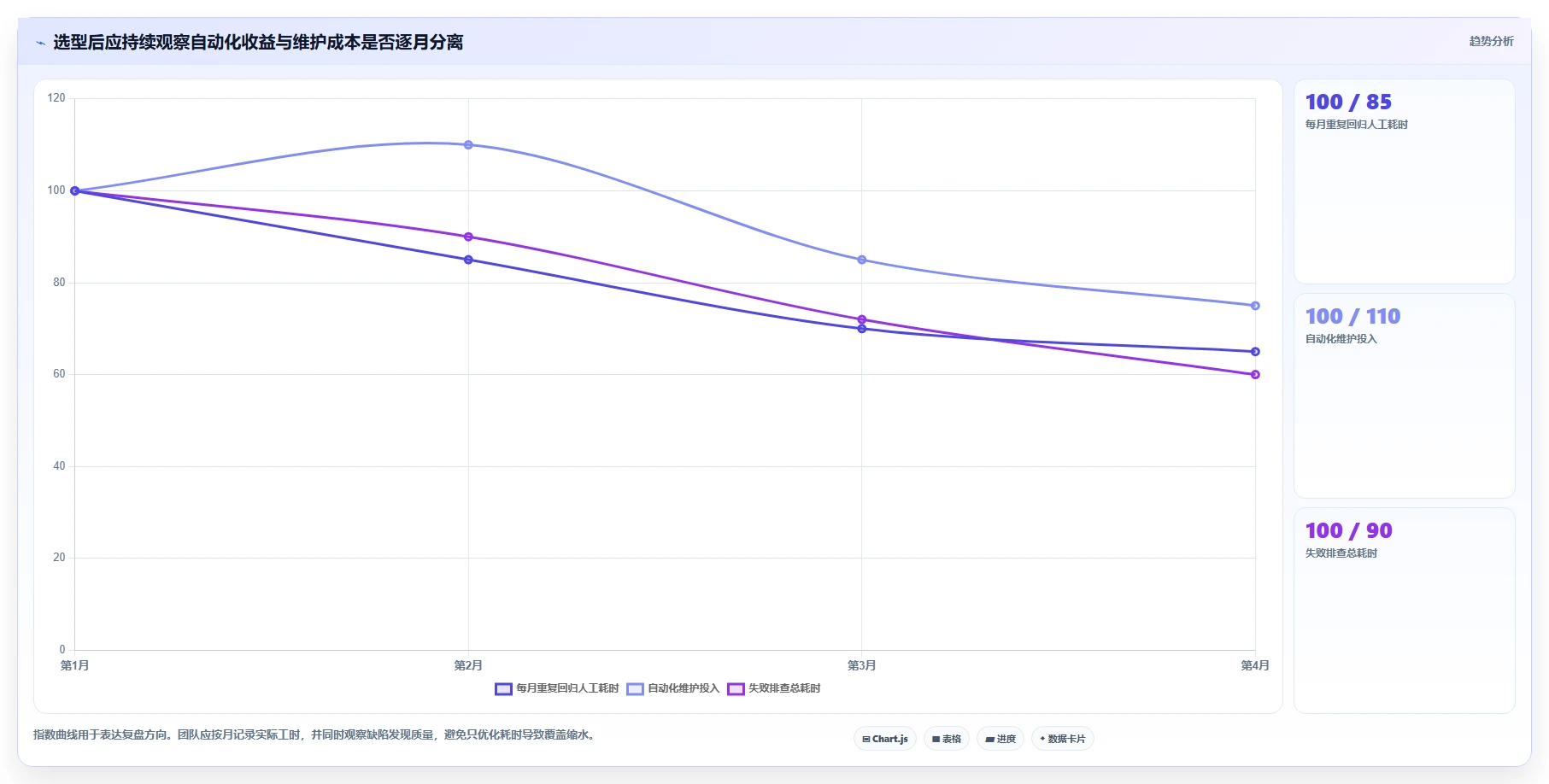
Task: Click the 每月重复回归人工耗时 data point at 第4月
Action: [x=1255, y=352]
